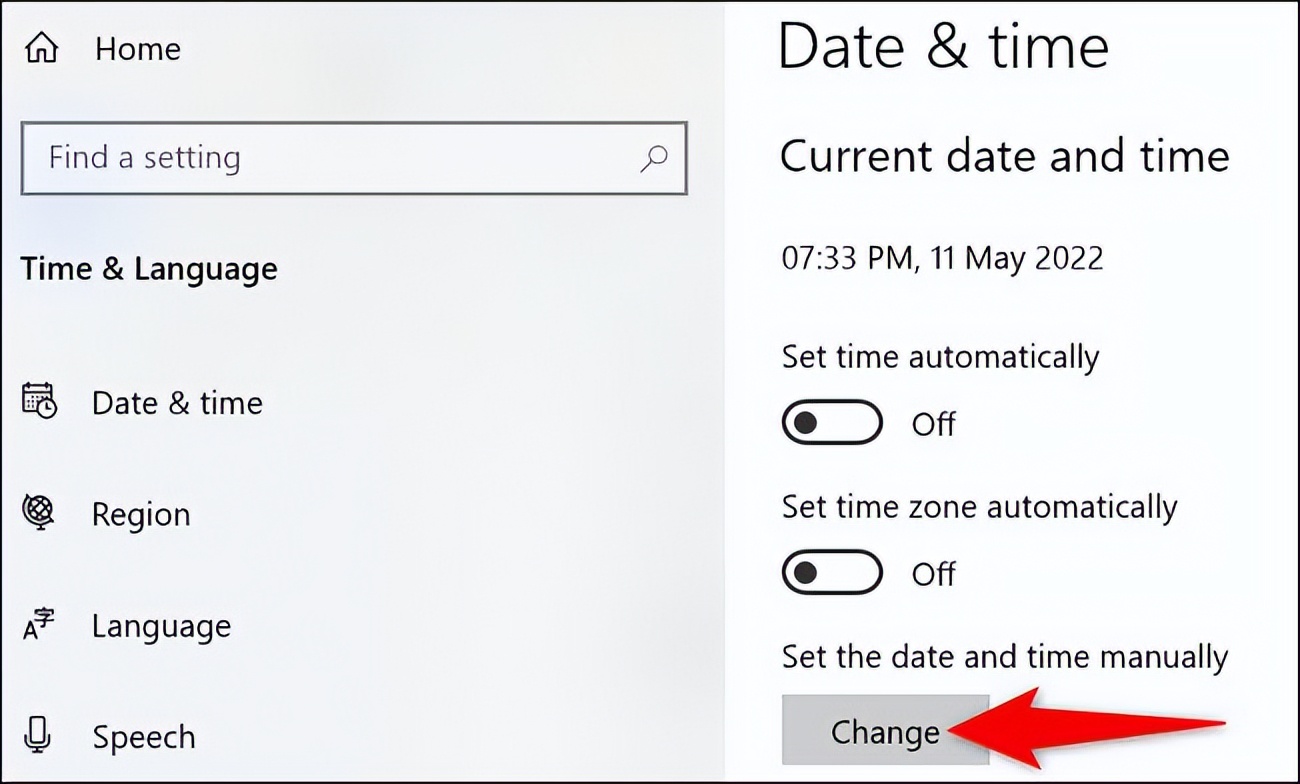Open the Speech settings section
This screenshot has height=784, width=1300.
coord(144,737)
